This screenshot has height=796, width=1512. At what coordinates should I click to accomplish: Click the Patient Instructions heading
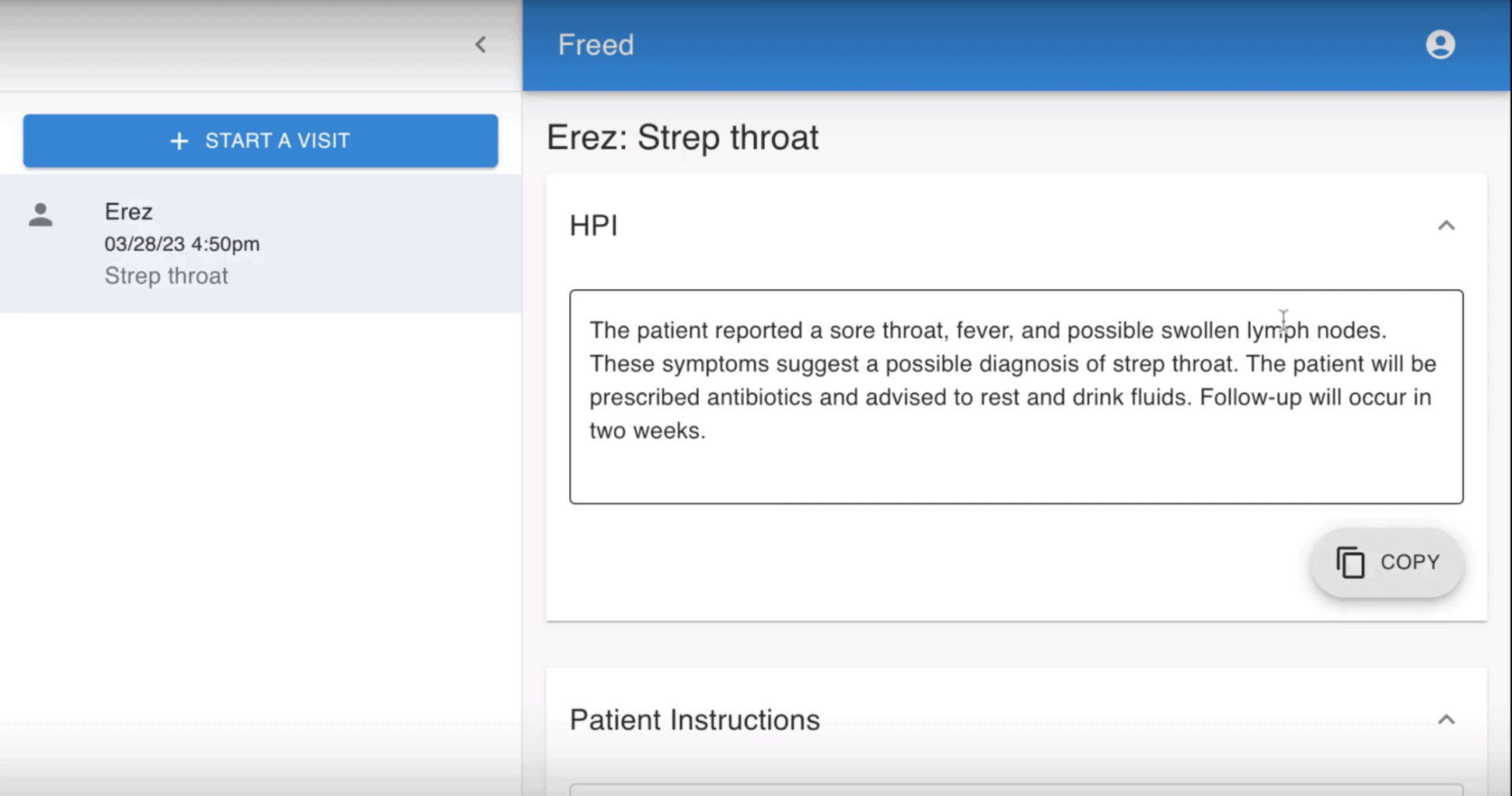pos(694,720)
